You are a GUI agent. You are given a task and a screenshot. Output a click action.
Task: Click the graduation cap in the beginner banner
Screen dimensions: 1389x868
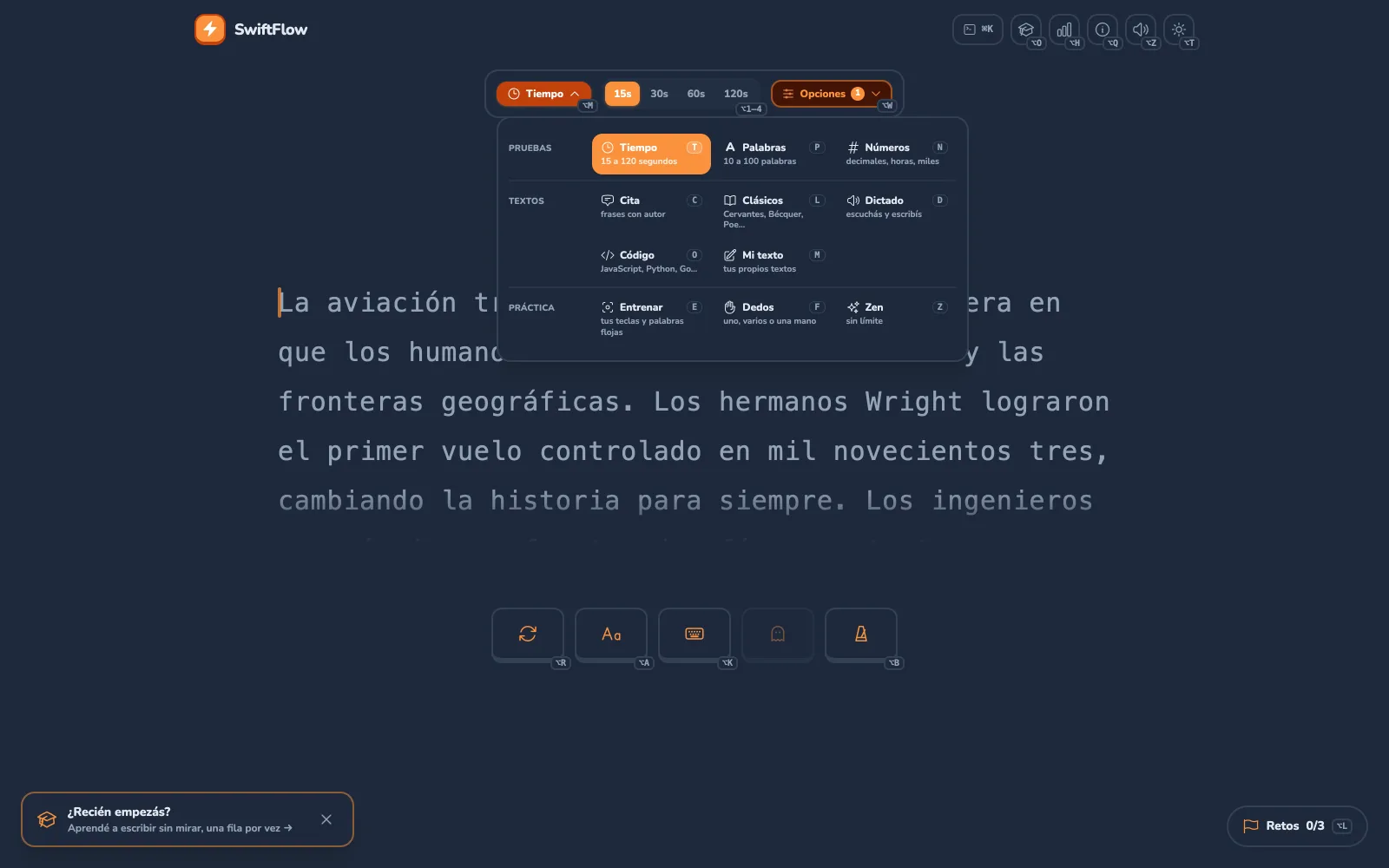click(x=47, y=819)
